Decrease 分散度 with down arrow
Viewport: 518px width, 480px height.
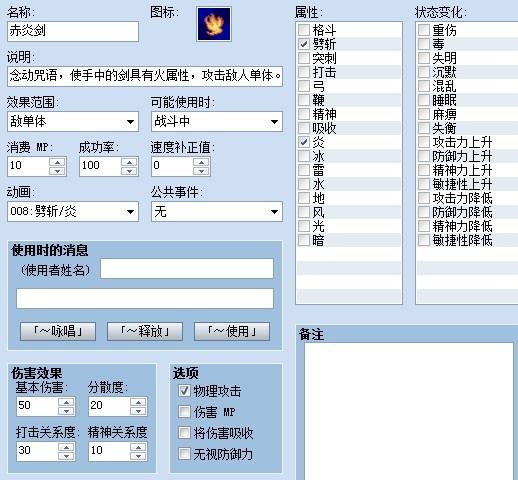pyautogui.click(x=138, y=411)
